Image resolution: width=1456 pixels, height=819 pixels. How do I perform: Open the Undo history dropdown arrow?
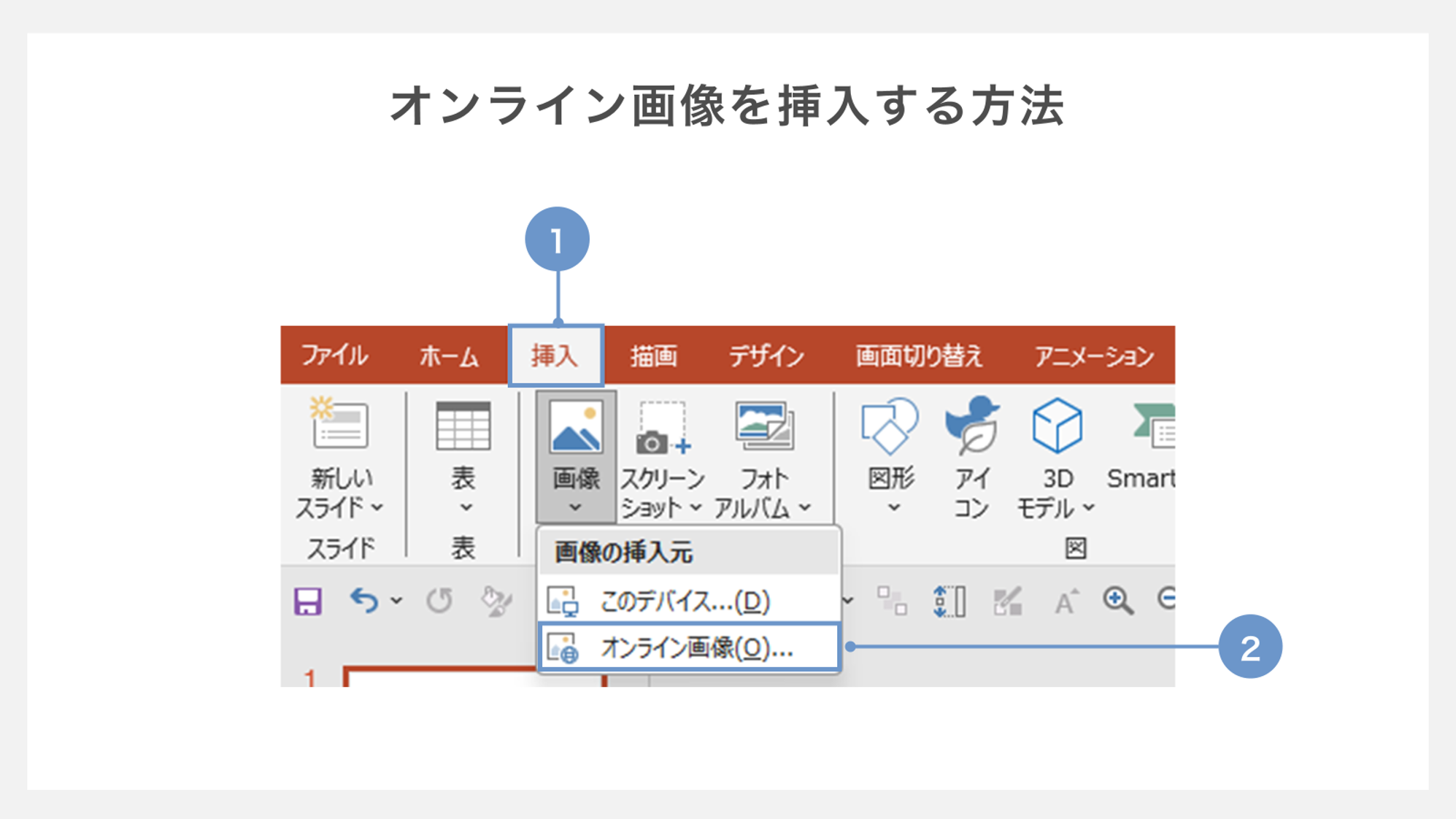pos(396,601)
